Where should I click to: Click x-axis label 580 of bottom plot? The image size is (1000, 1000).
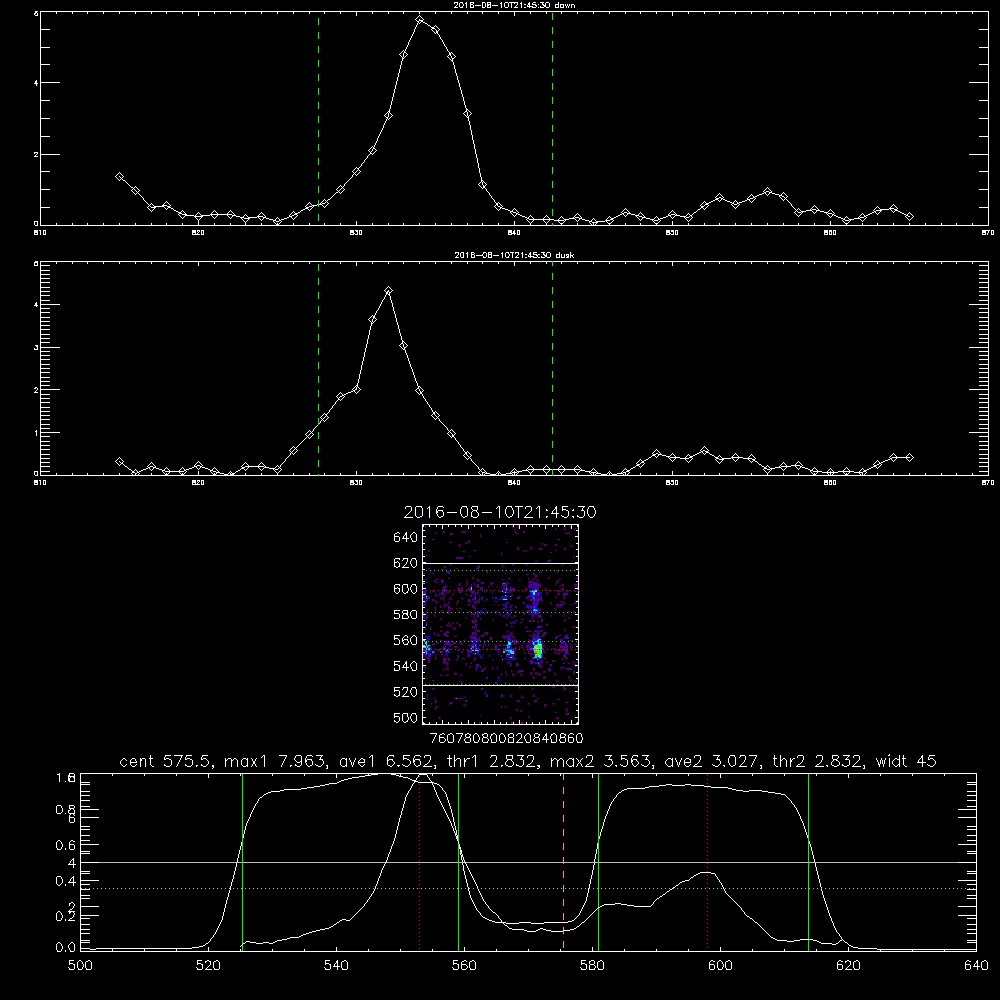point(592,966)
